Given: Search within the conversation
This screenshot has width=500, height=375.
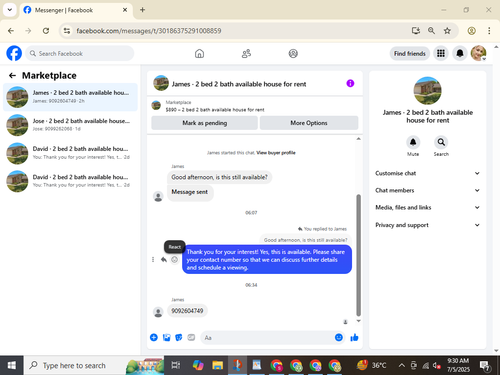Looking at the screenshot, I should pos(441,142).
